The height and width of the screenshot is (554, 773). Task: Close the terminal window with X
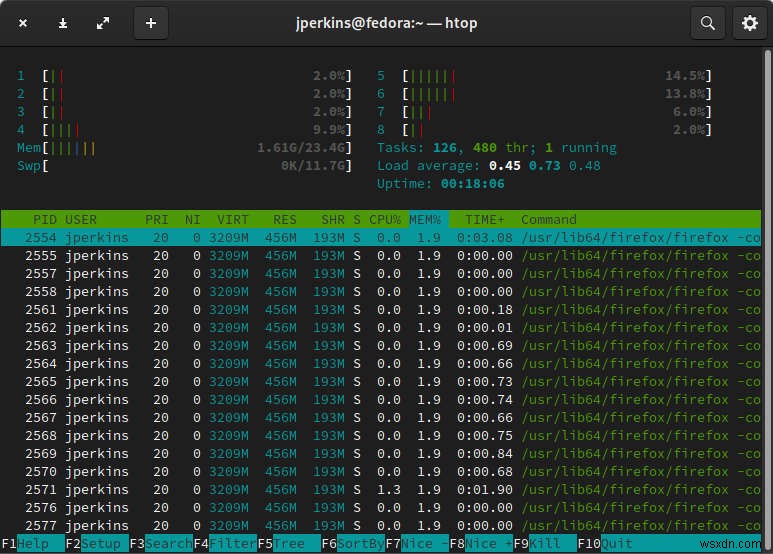23,23
